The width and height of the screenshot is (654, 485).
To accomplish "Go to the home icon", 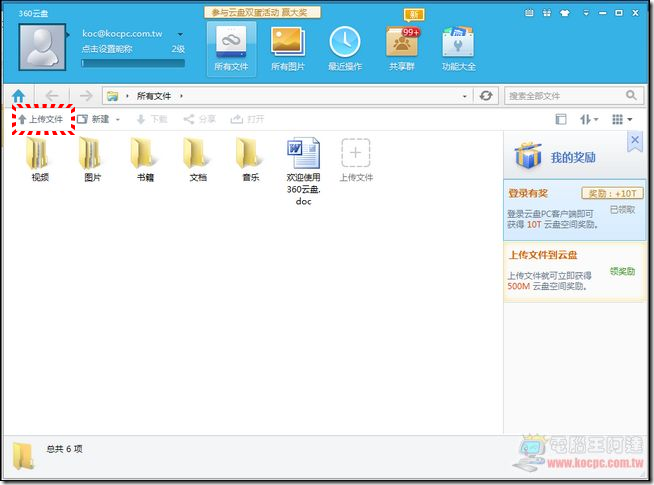I will pos(18,96).
